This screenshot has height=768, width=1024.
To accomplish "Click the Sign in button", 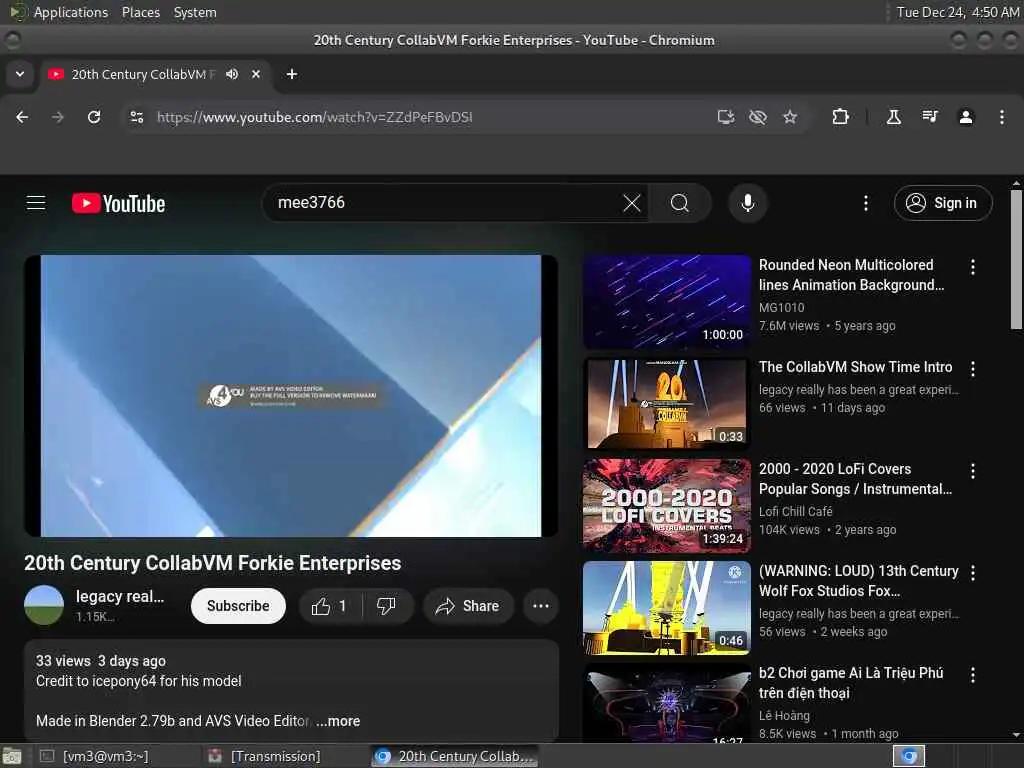I will coord(943,203).
